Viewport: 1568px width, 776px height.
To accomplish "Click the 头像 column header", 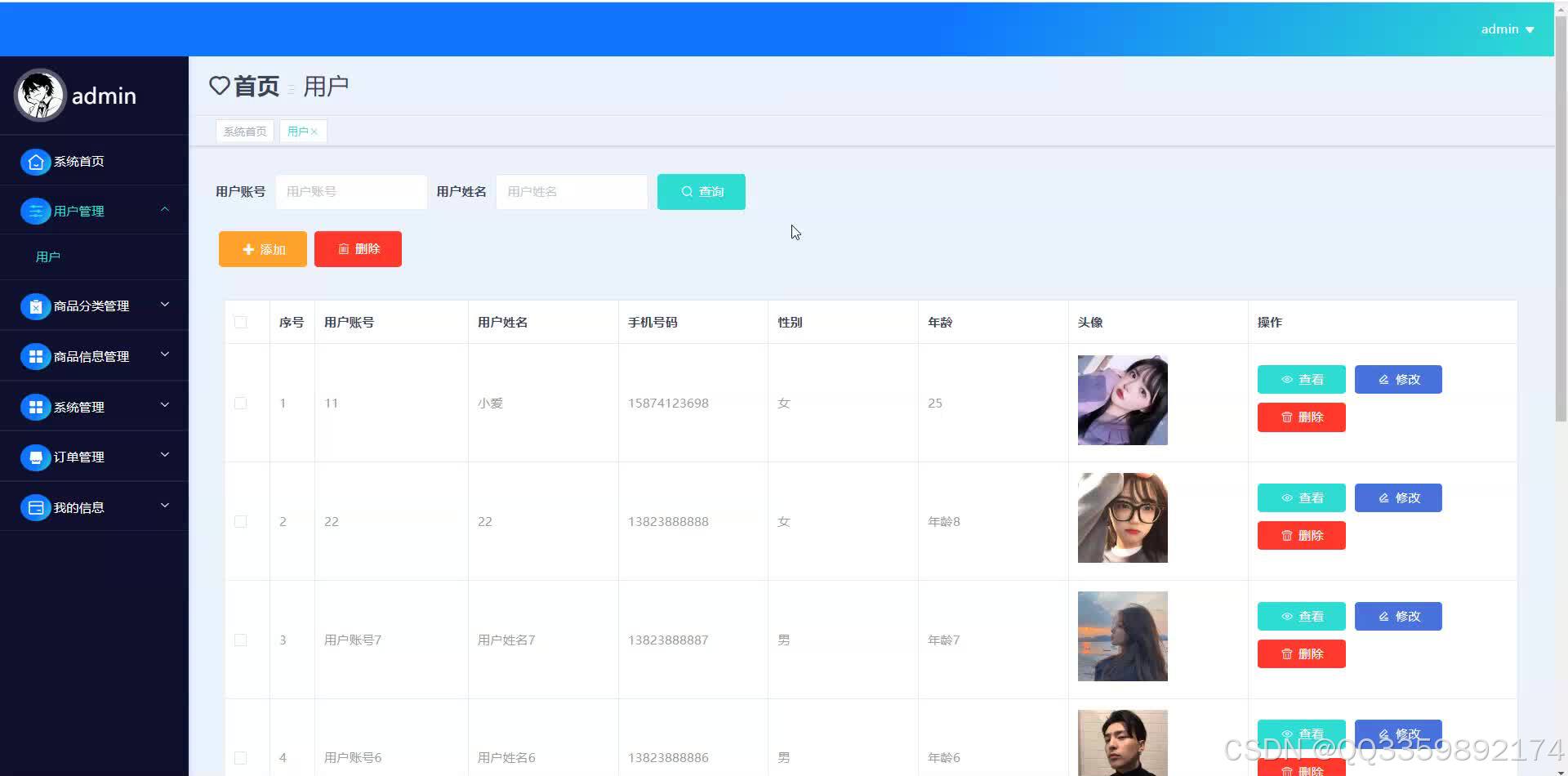I will [1090, 322].
